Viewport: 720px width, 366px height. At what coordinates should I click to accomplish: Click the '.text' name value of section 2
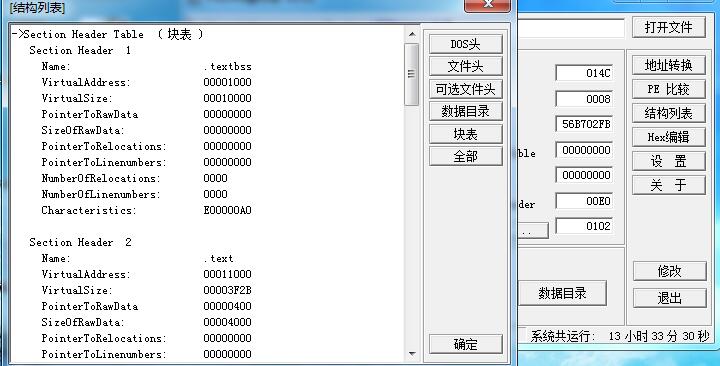[x=219, y=259]
